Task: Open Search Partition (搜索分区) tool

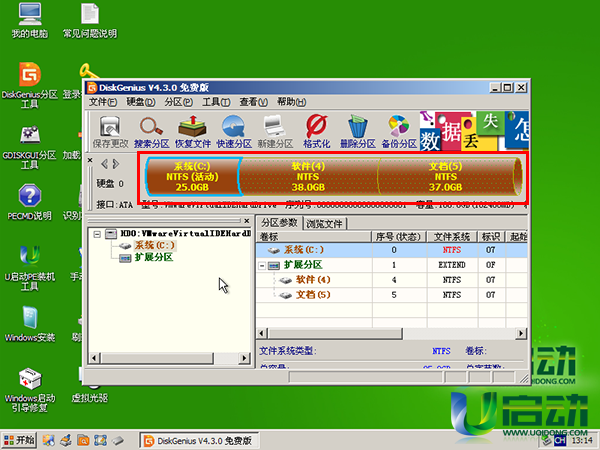Action: (x=152, y=132)
